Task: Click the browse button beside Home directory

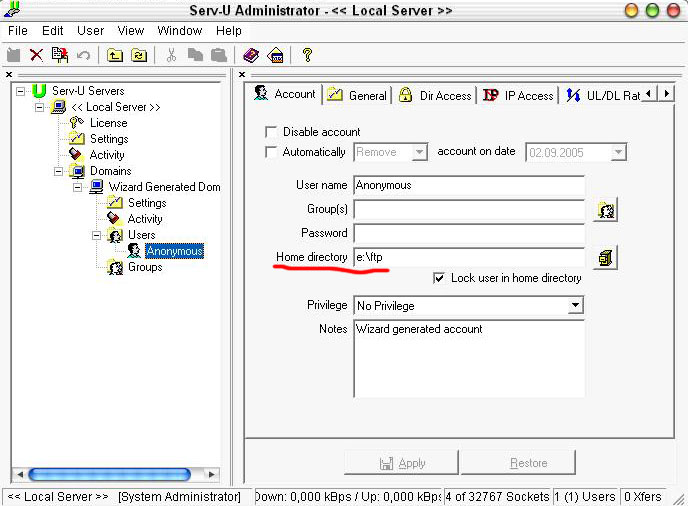Action: point(606,258)
